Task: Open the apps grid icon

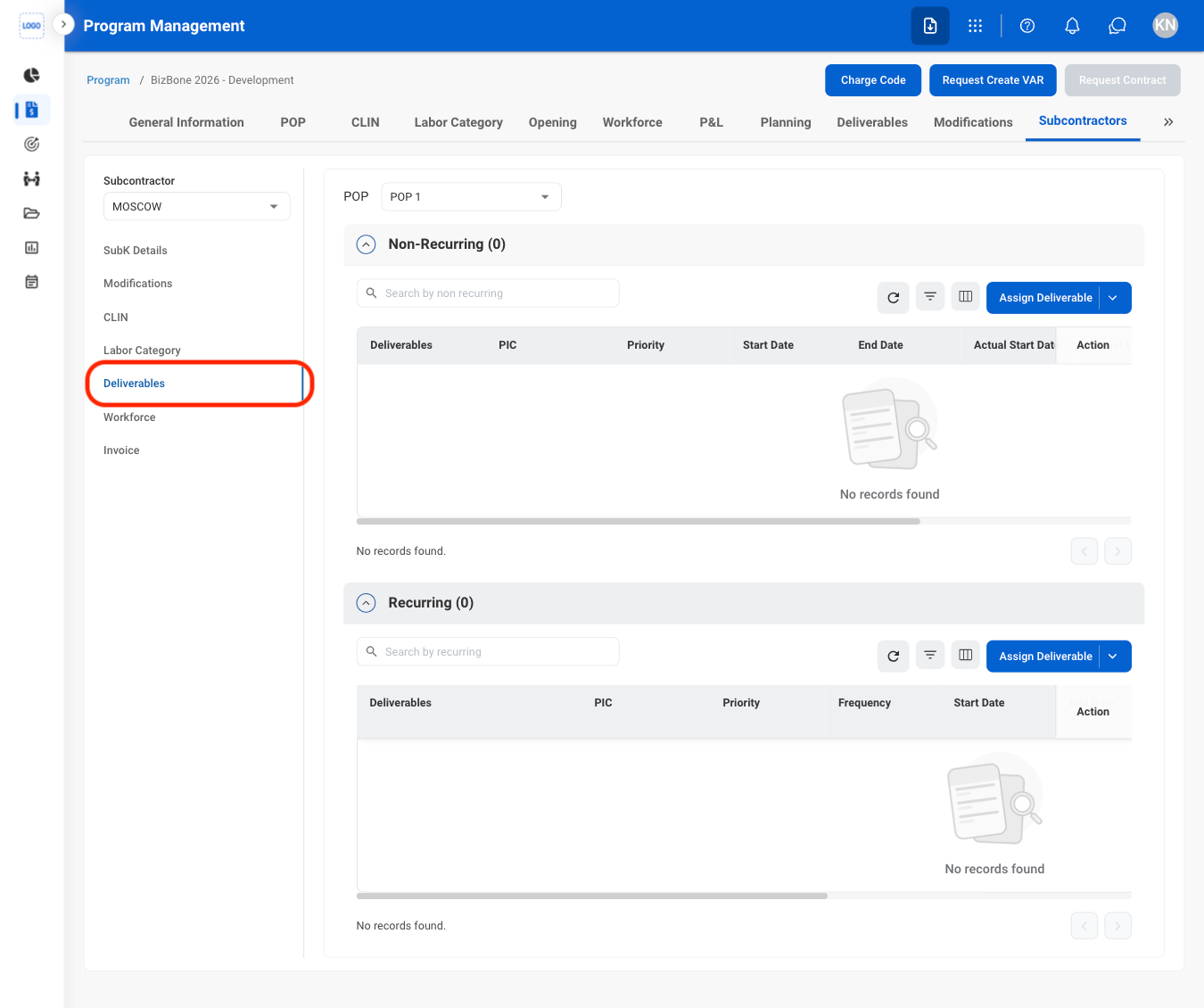Action: (x=975, y=26)
